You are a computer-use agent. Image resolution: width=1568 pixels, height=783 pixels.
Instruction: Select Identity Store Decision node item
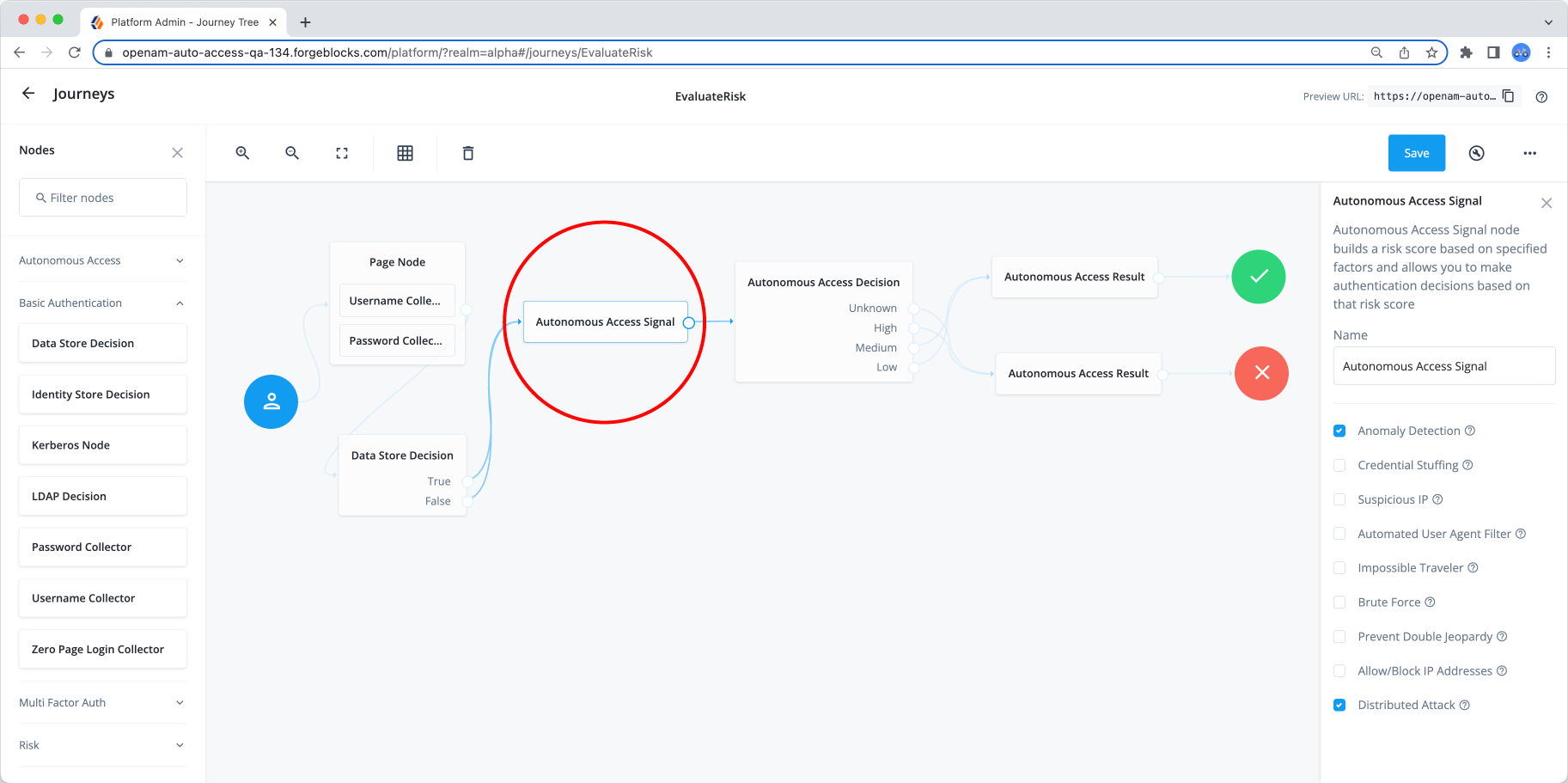(x=103, y=395)
